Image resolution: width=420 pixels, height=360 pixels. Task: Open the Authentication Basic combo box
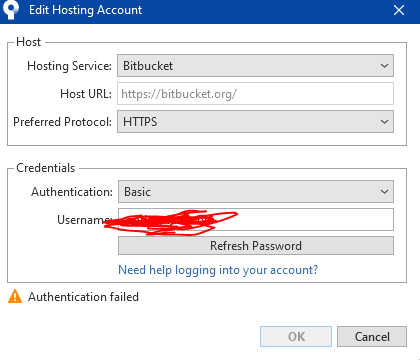point(256,192)
